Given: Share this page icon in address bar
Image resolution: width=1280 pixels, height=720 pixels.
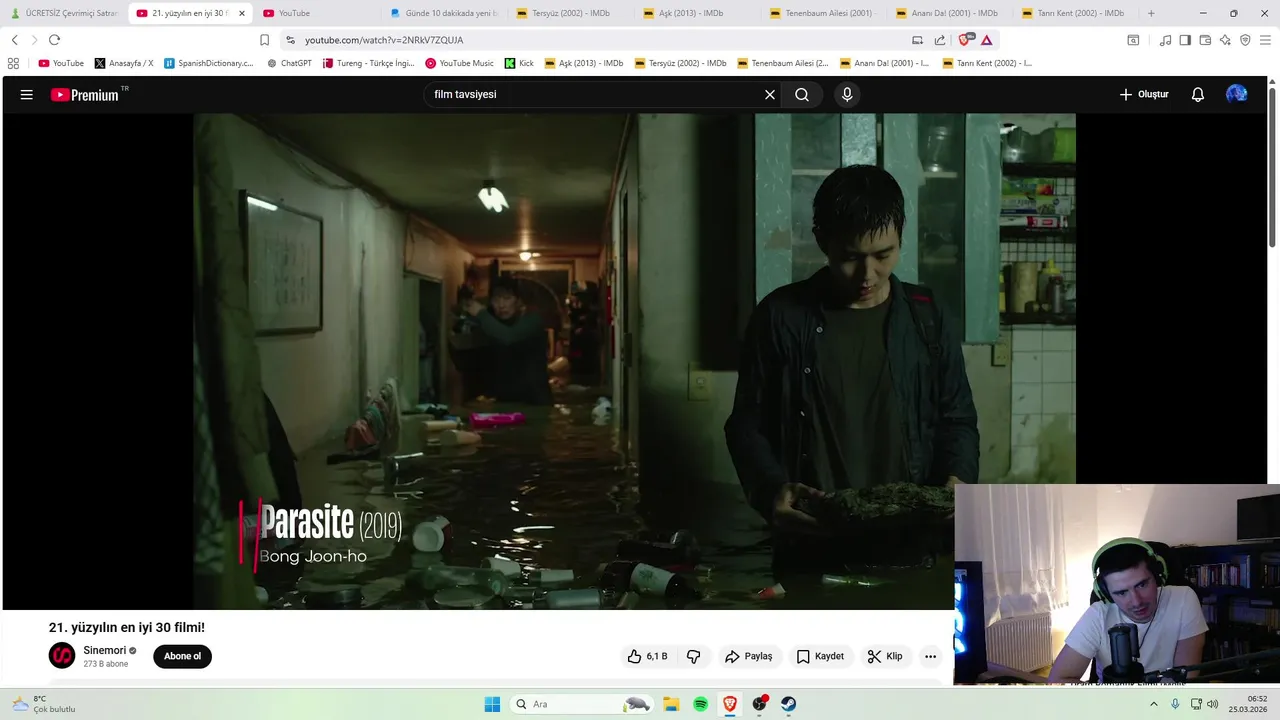Looking at the screenshot, I should pyautogui.click(x=940, y=40).
